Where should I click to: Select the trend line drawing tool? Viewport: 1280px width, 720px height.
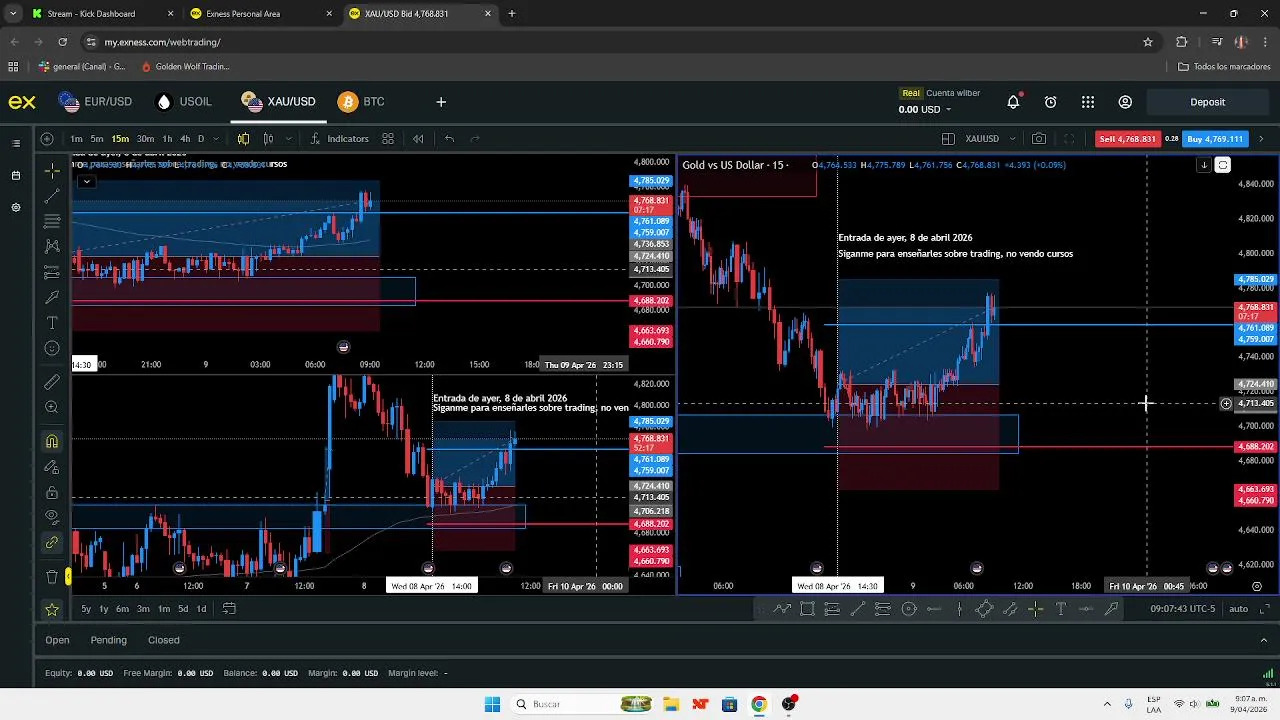[x=52, y=197]
